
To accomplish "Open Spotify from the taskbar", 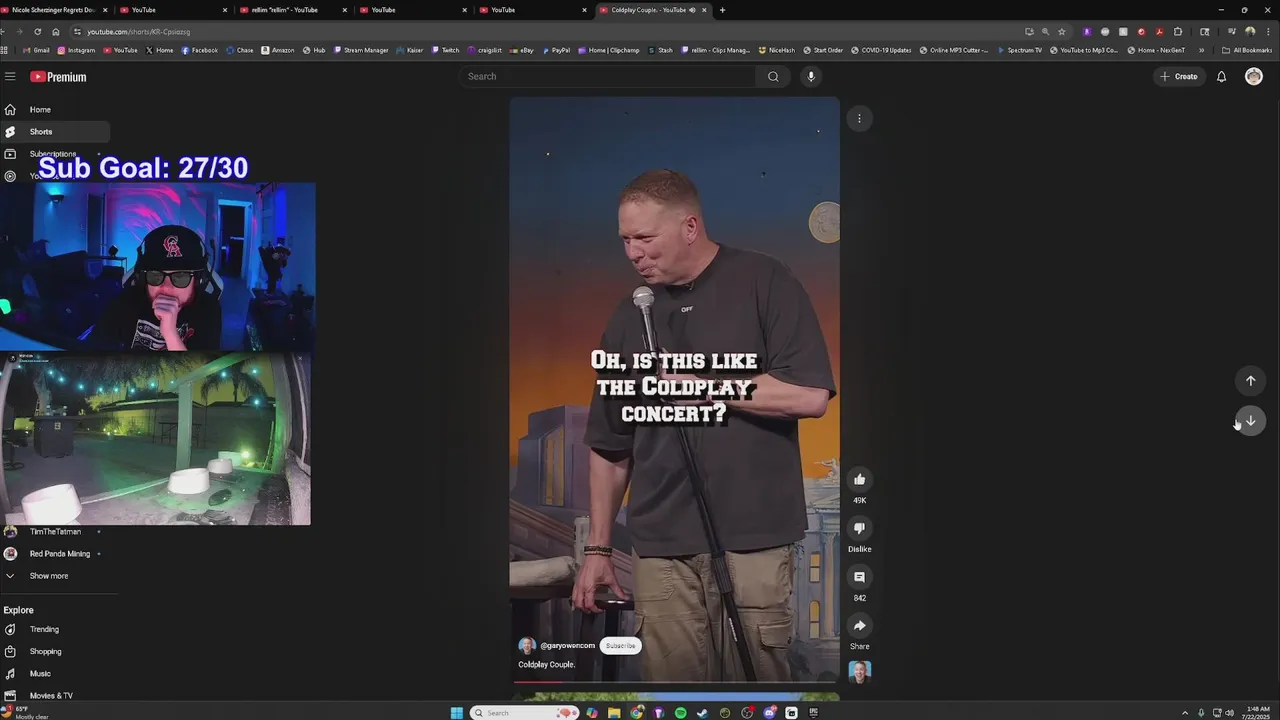I will [x=681, y=712].
